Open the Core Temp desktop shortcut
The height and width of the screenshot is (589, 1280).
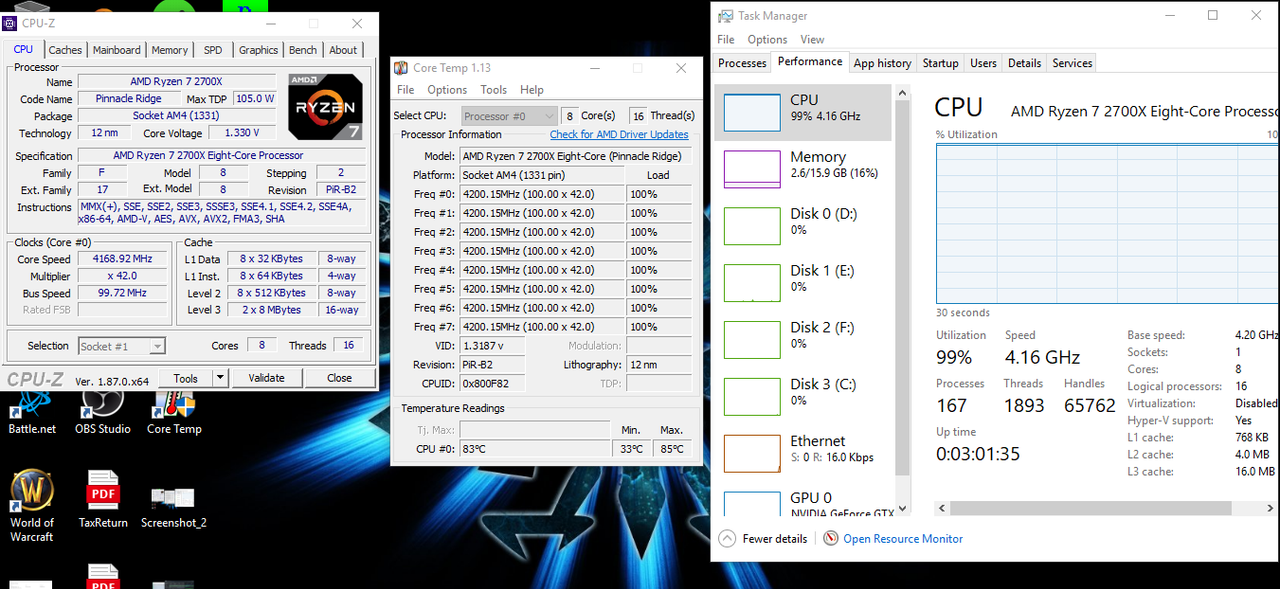pos(174,412)
